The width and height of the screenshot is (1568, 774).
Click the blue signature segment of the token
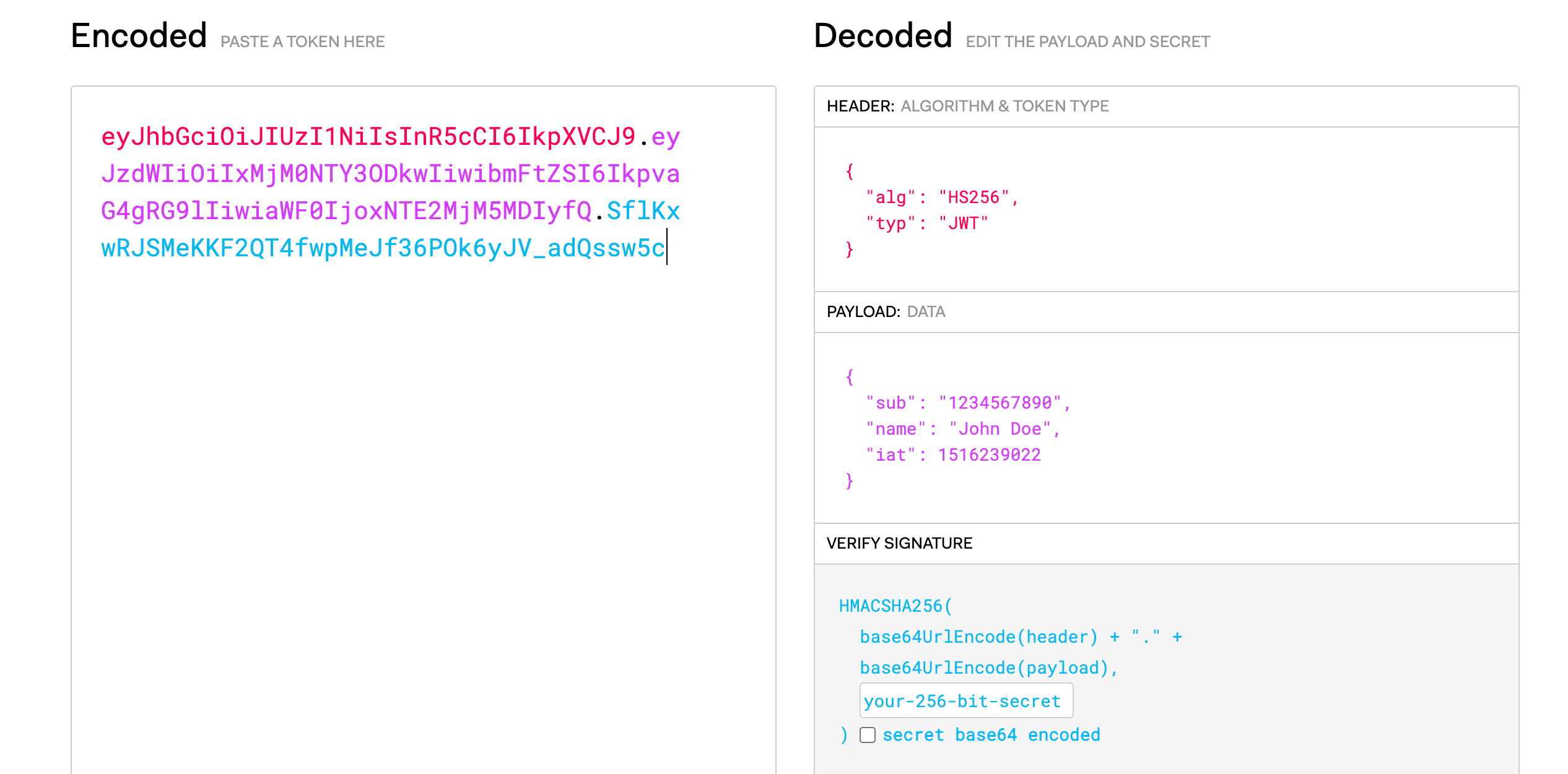383,248
